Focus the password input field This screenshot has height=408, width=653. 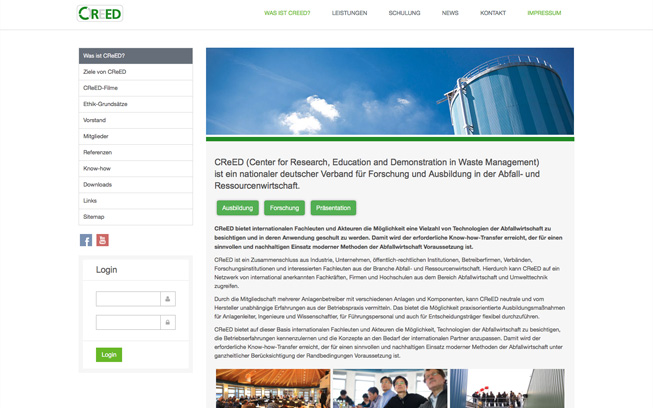pyautogui.click(x=128, y=322)
